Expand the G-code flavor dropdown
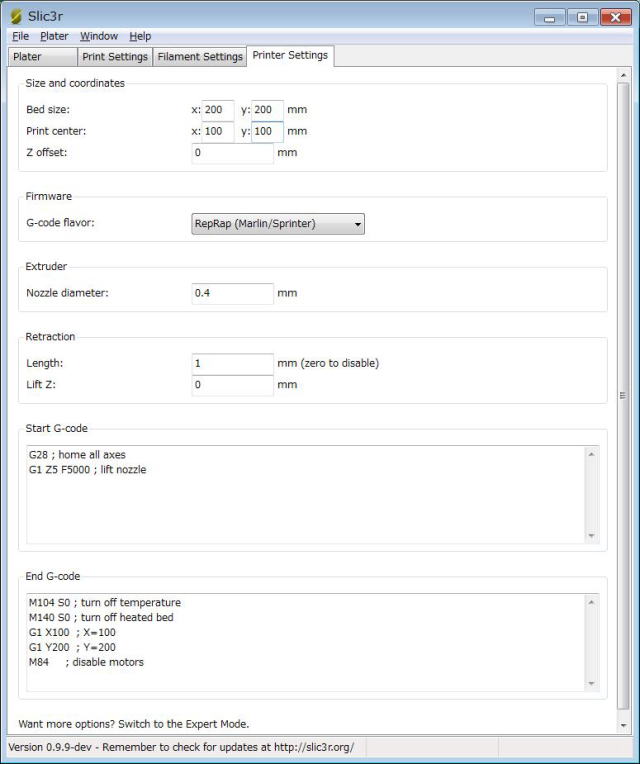 278,224
